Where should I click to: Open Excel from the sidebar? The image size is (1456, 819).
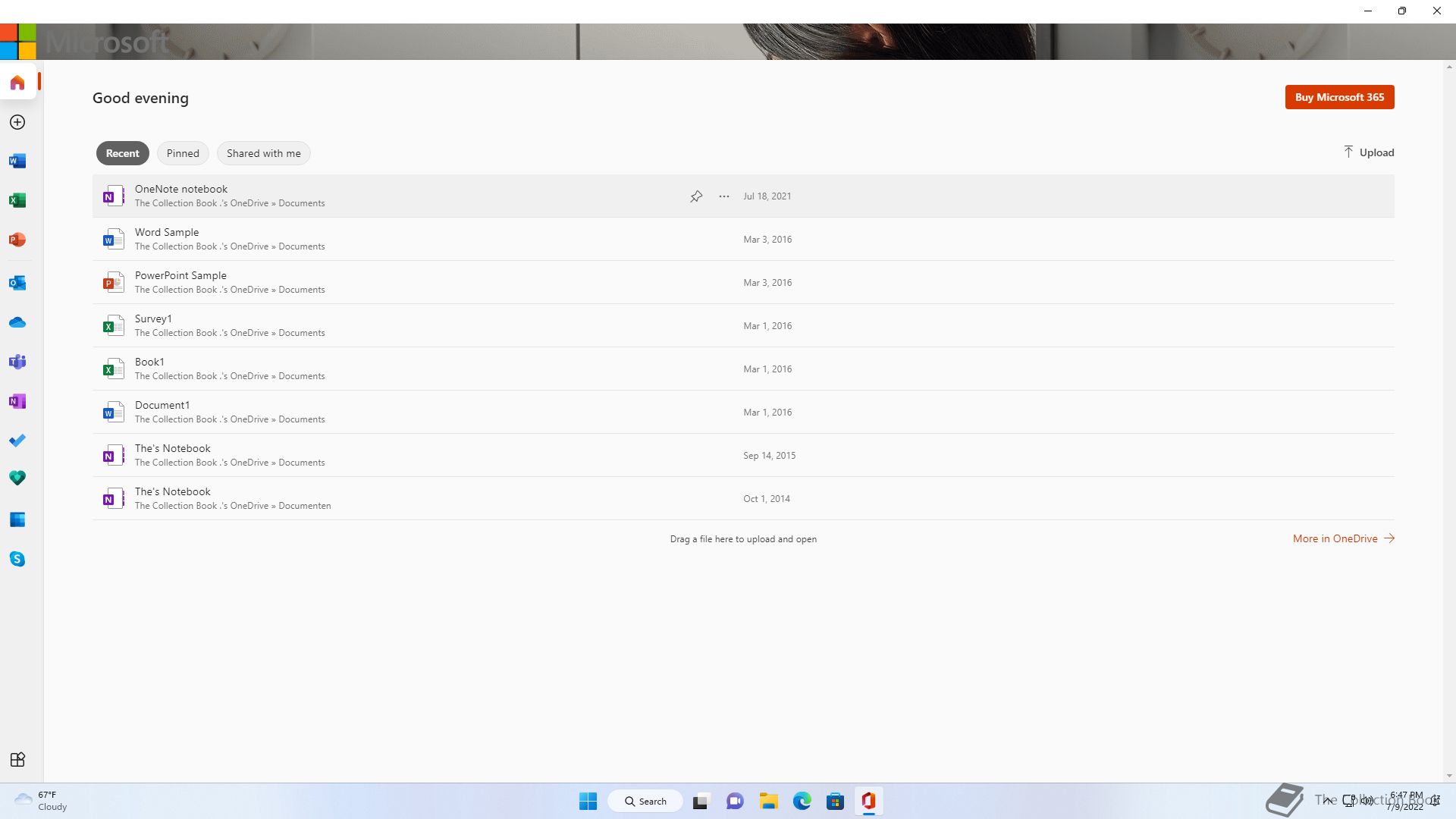point(17,200)
